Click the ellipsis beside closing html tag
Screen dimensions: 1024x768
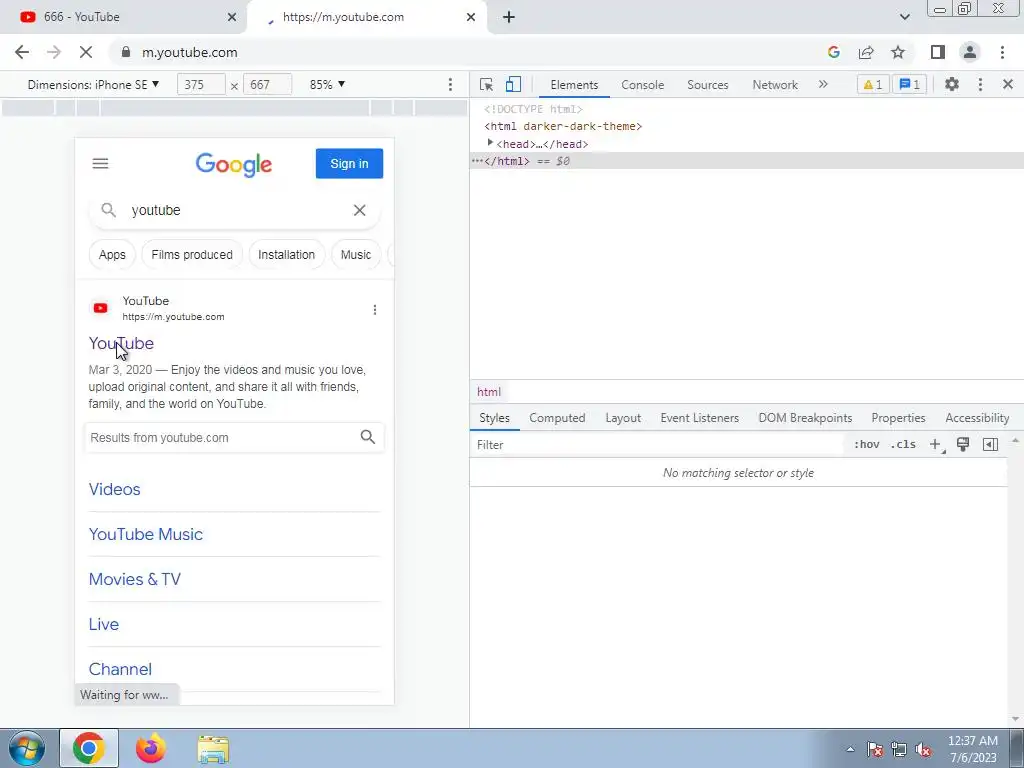coord(477,161)
